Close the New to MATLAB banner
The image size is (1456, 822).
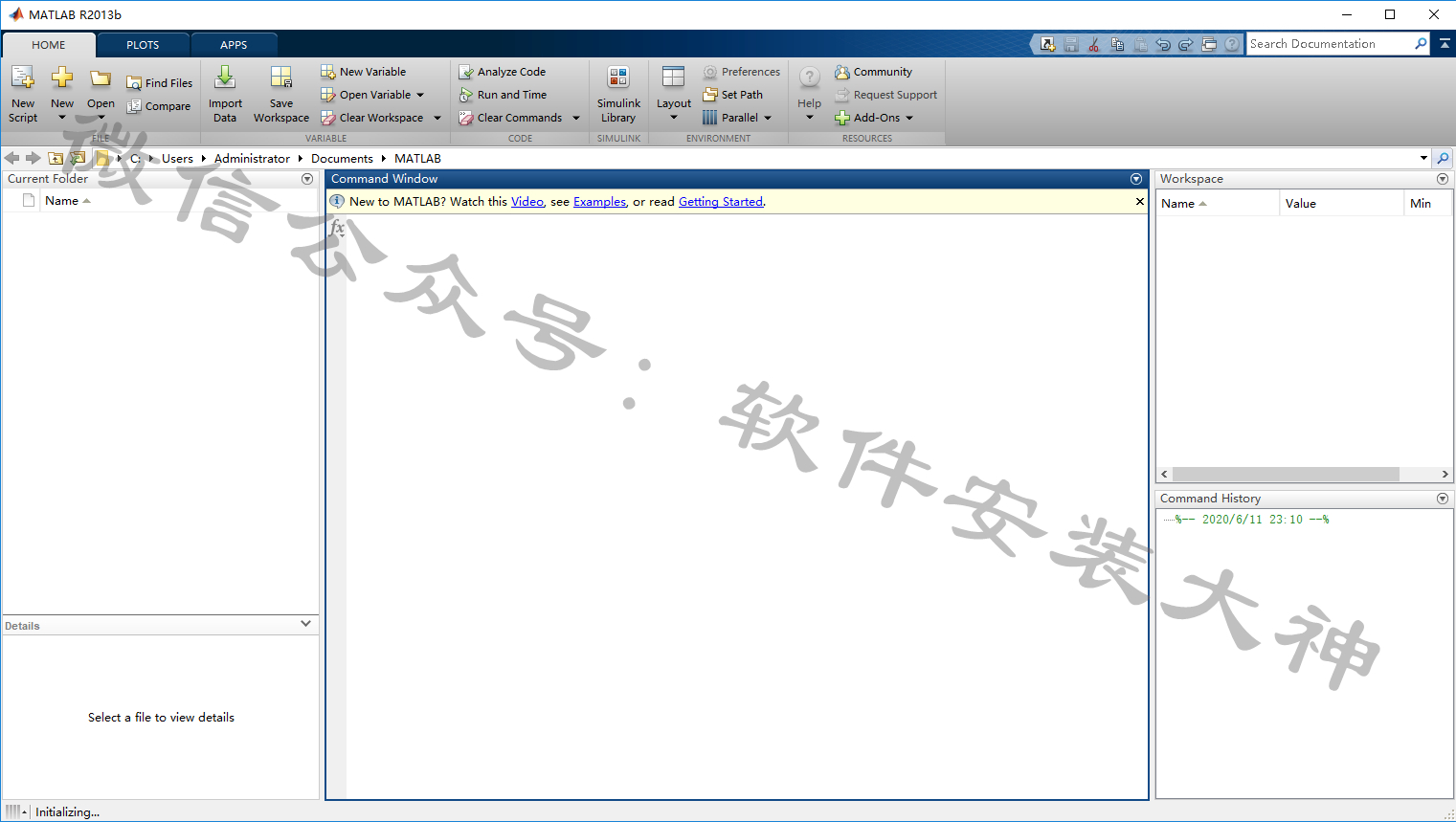click(x=1139, y=201)
